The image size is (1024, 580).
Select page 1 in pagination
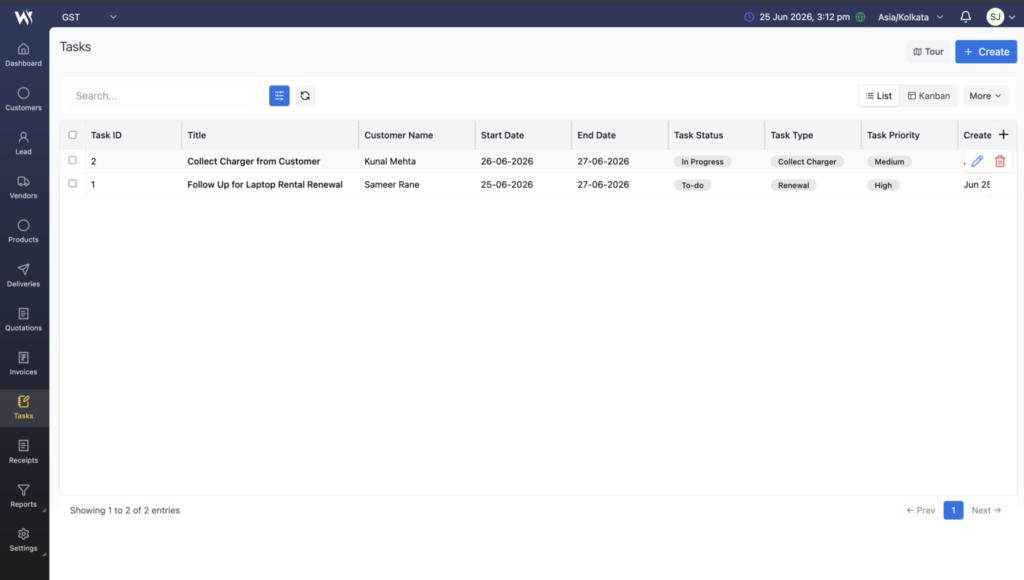pos(953,510)
